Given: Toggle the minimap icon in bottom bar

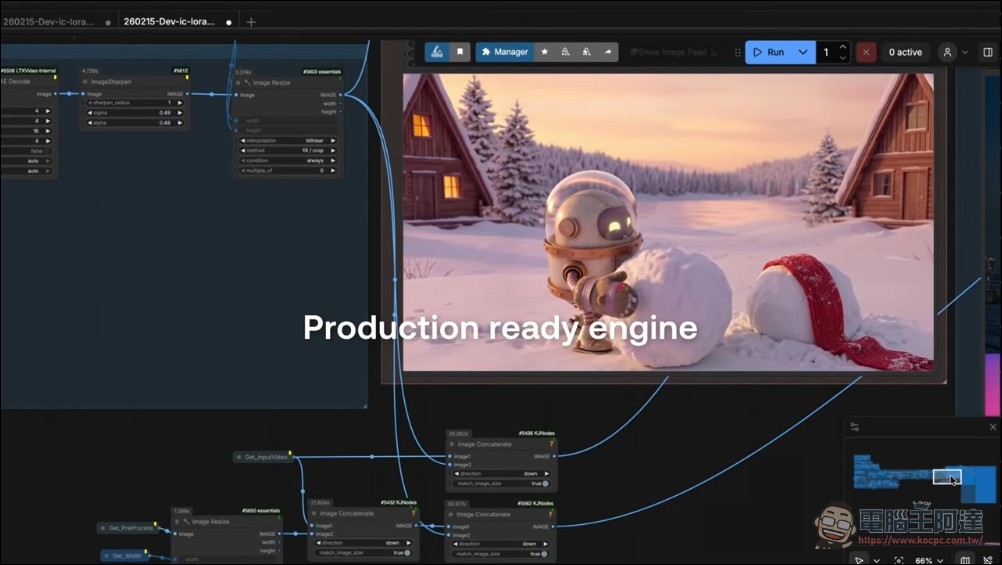Looking at the screenshot, I should 965,560.
